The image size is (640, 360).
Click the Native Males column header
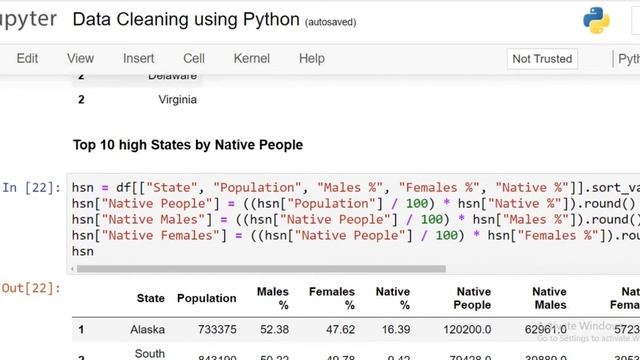pos(550,298)
